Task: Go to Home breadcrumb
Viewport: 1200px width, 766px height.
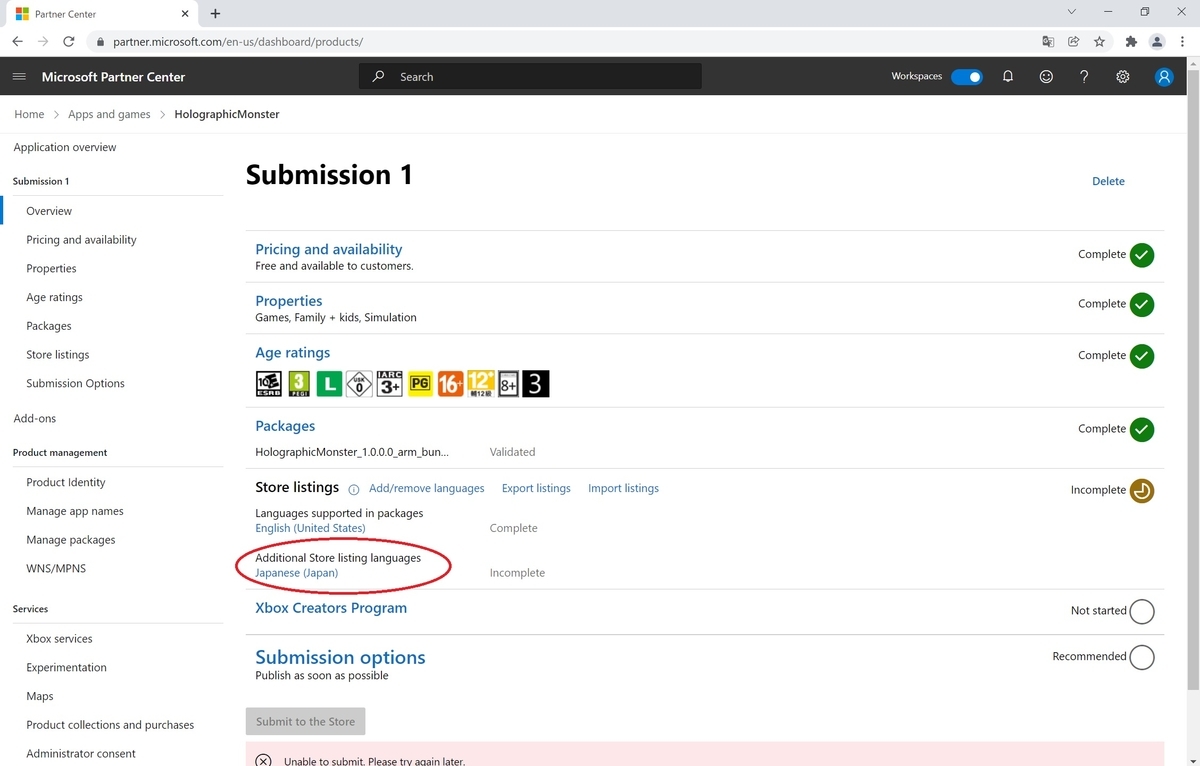Action: (29, 114)
